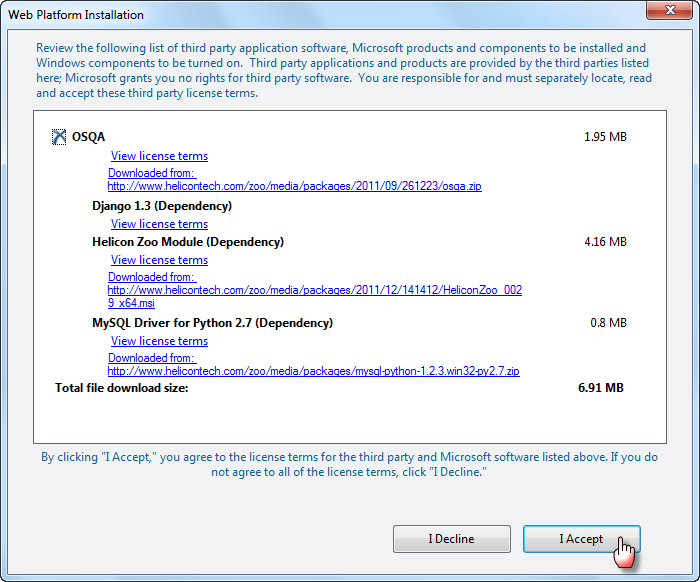Click the 1.95 MB size value
This screenshot has width=700, height=582.
605,137
